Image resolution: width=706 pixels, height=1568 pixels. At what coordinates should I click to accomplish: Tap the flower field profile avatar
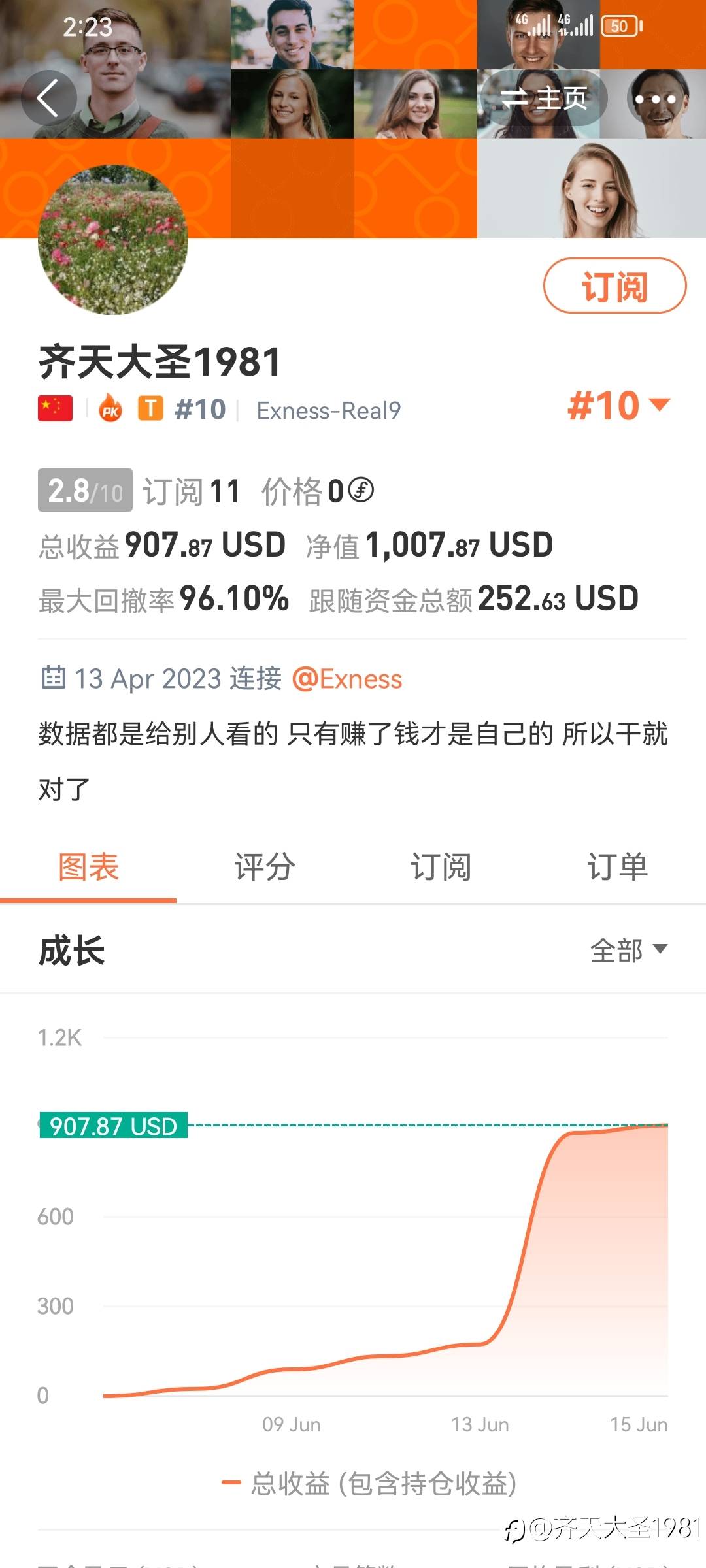(113, 240)
